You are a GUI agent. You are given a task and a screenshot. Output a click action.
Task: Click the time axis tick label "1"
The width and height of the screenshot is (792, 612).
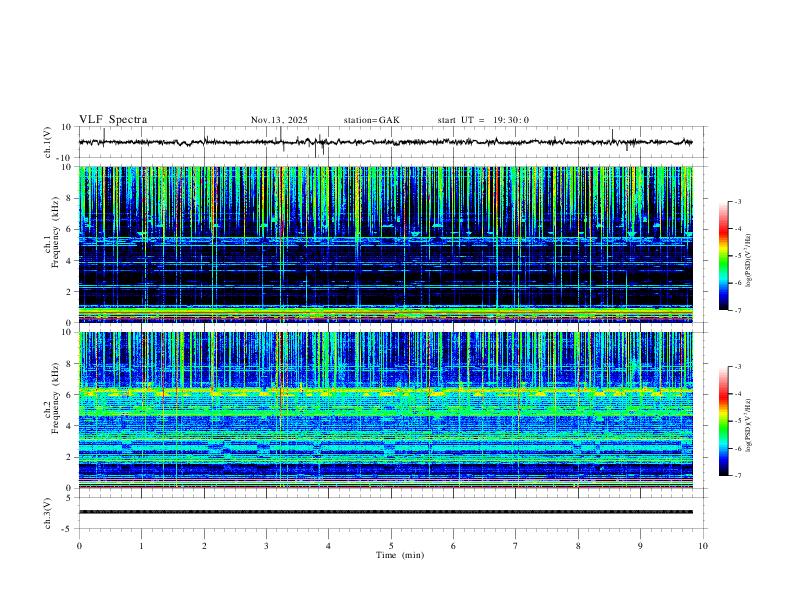click(x=141, y=546)
